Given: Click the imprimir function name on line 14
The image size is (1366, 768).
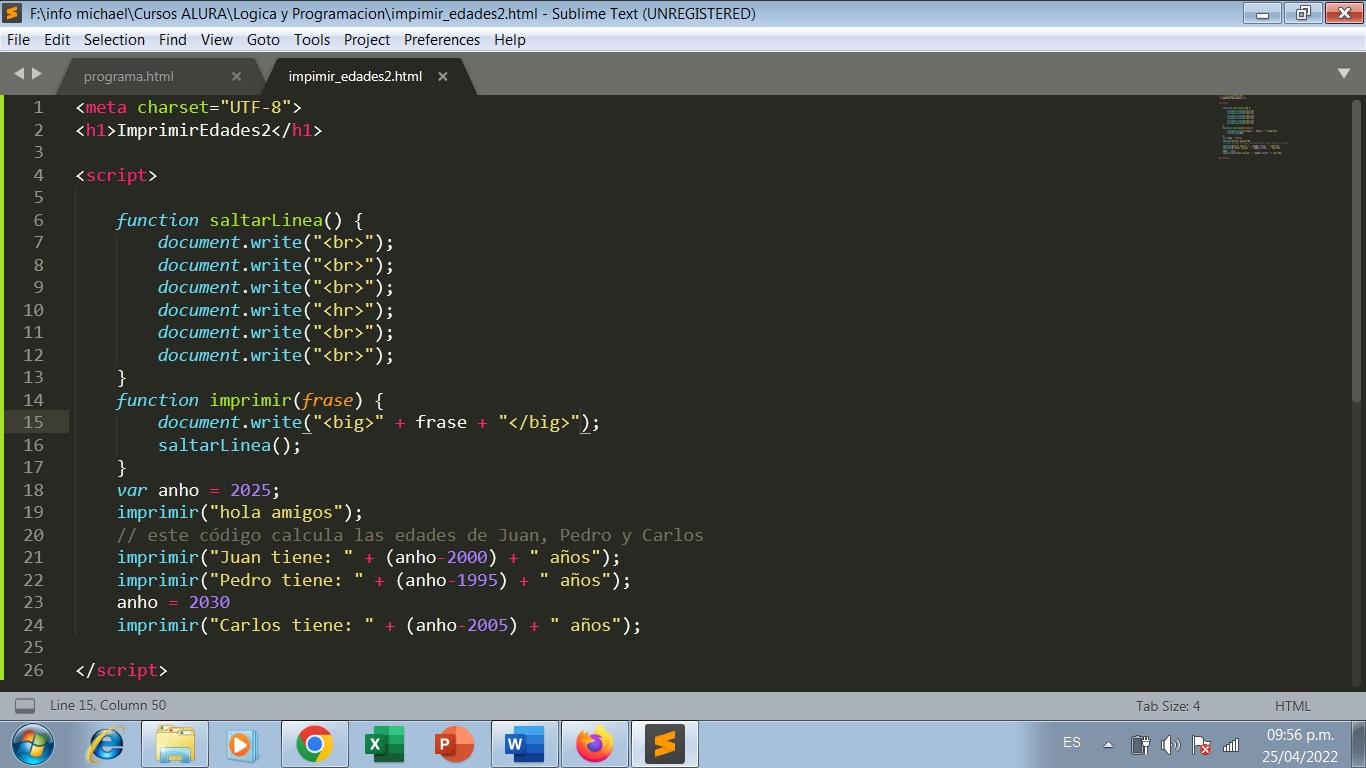Looking at the screenshot, I should [250, 400].
